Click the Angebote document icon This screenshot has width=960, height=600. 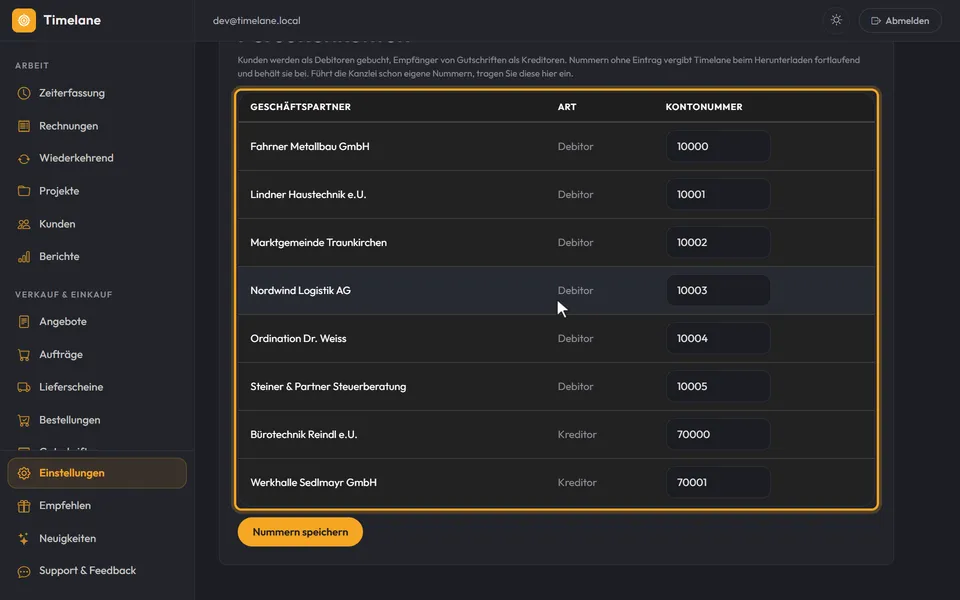24,321
